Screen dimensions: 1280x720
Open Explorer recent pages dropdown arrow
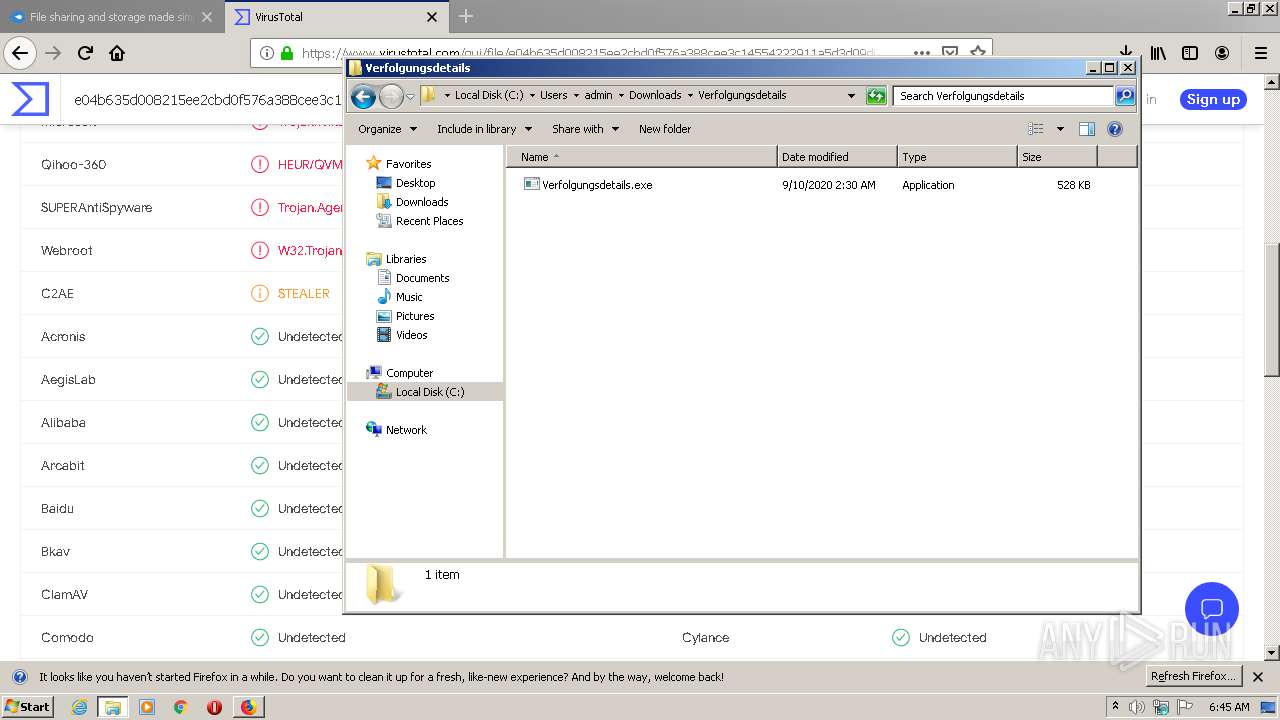click(x=410, y=97)
